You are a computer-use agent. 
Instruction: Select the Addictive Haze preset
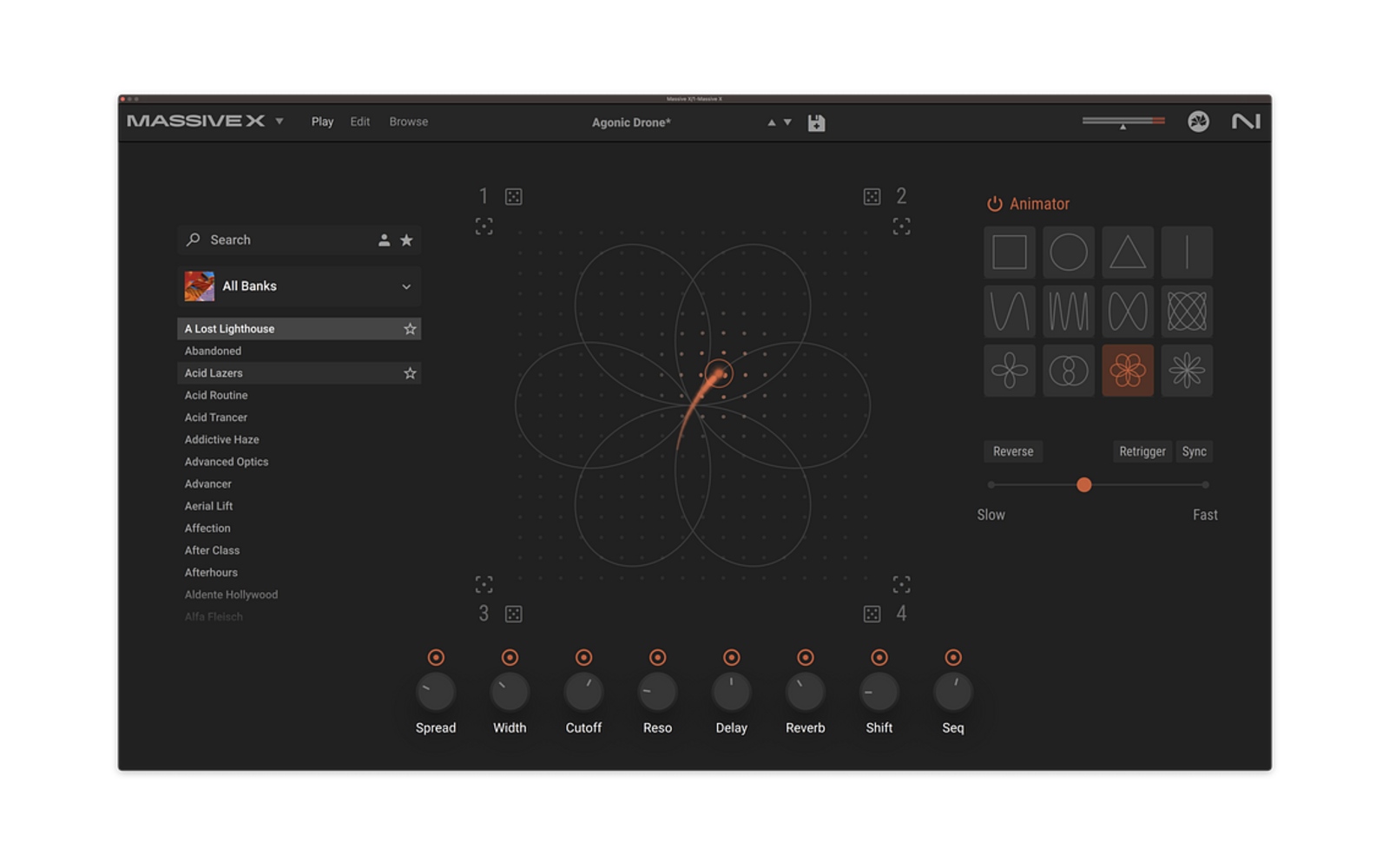pyautogui.click(x=300, y=440)
